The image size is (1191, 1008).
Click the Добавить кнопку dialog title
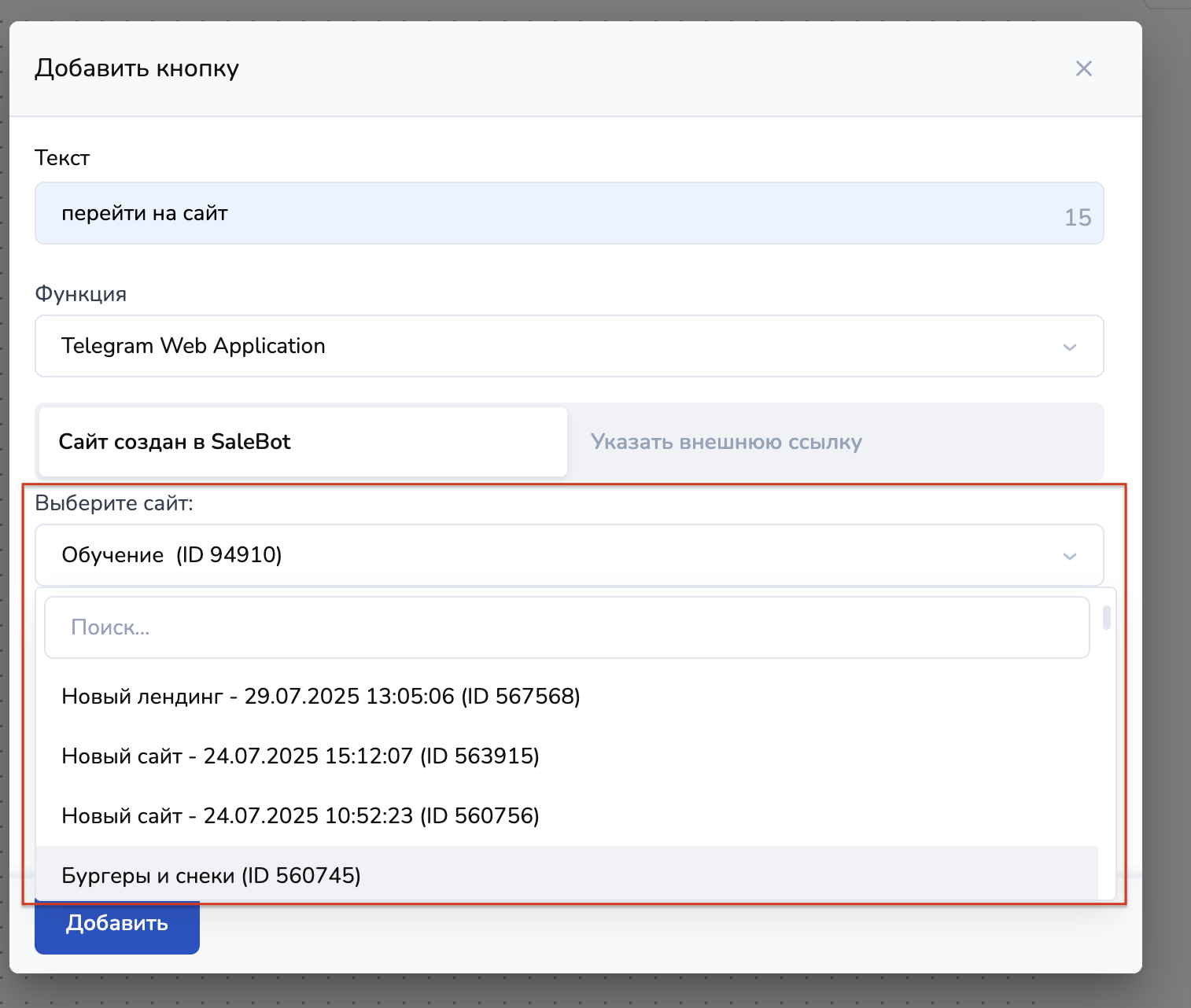tap(137, 68)
